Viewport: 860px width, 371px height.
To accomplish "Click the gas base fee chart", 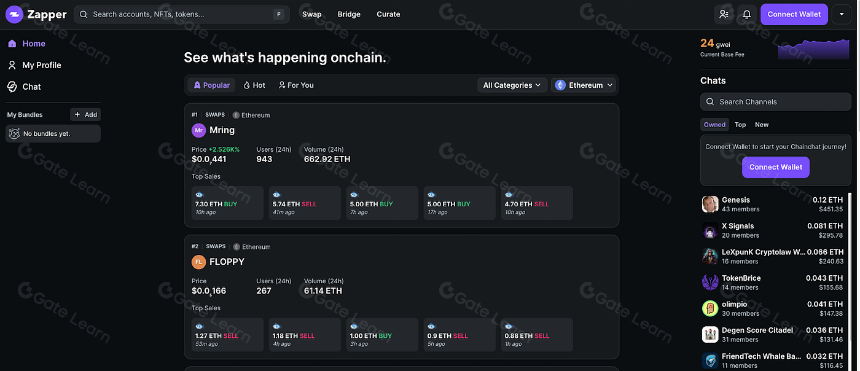I will tap(813, 49).
